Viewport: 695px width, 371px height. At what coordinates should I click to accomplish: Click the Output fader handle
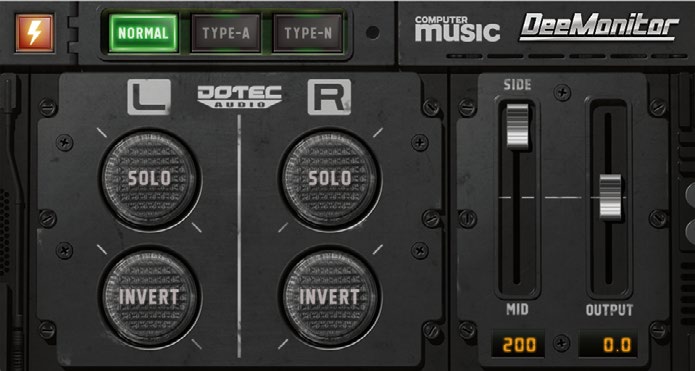610,197
